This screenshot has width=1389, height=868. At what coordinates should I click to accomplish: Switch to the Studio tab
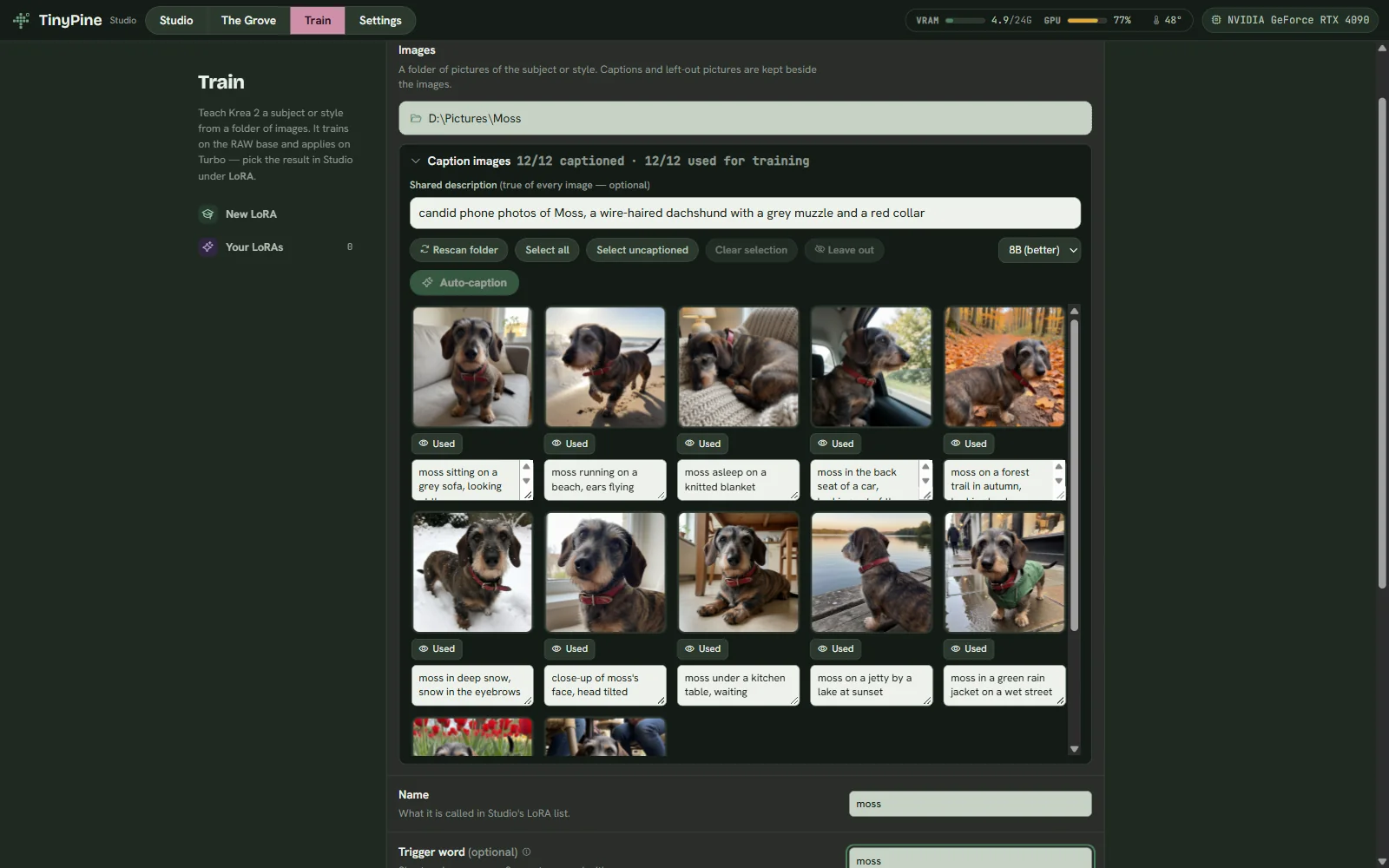[176, 20]
